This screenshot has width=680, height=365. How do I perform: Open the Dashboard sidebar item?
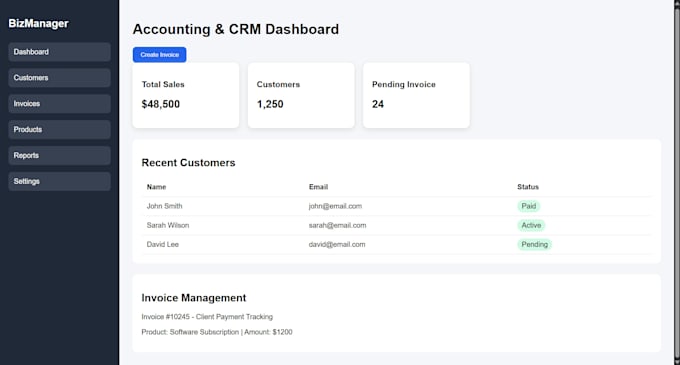coord(59,52)
